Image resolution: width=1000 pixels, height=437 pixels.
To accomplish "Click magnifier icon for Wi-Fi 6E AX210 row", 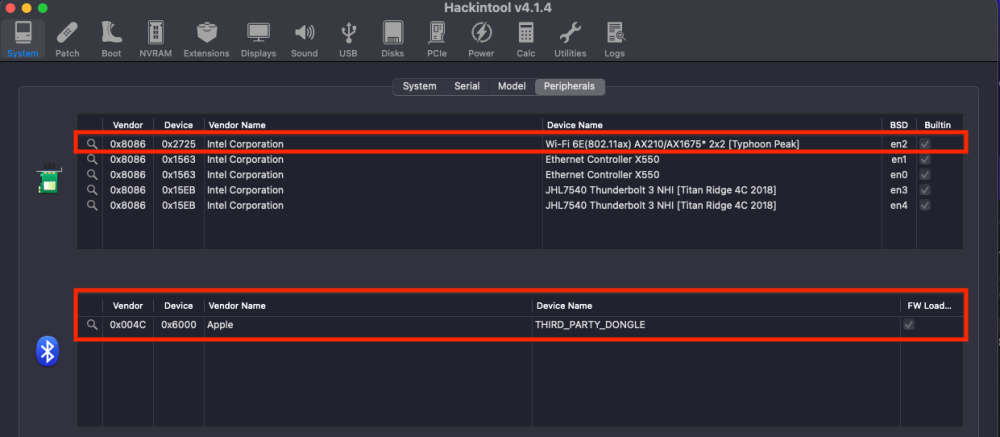I will click(x=92, y=144).
